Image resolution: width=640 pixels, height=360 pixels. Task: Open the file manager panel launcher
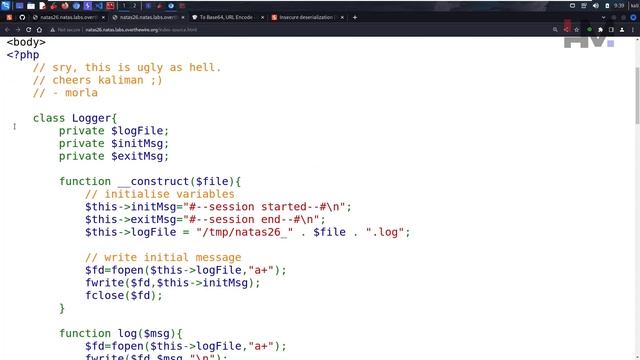[x=31, y=6]
